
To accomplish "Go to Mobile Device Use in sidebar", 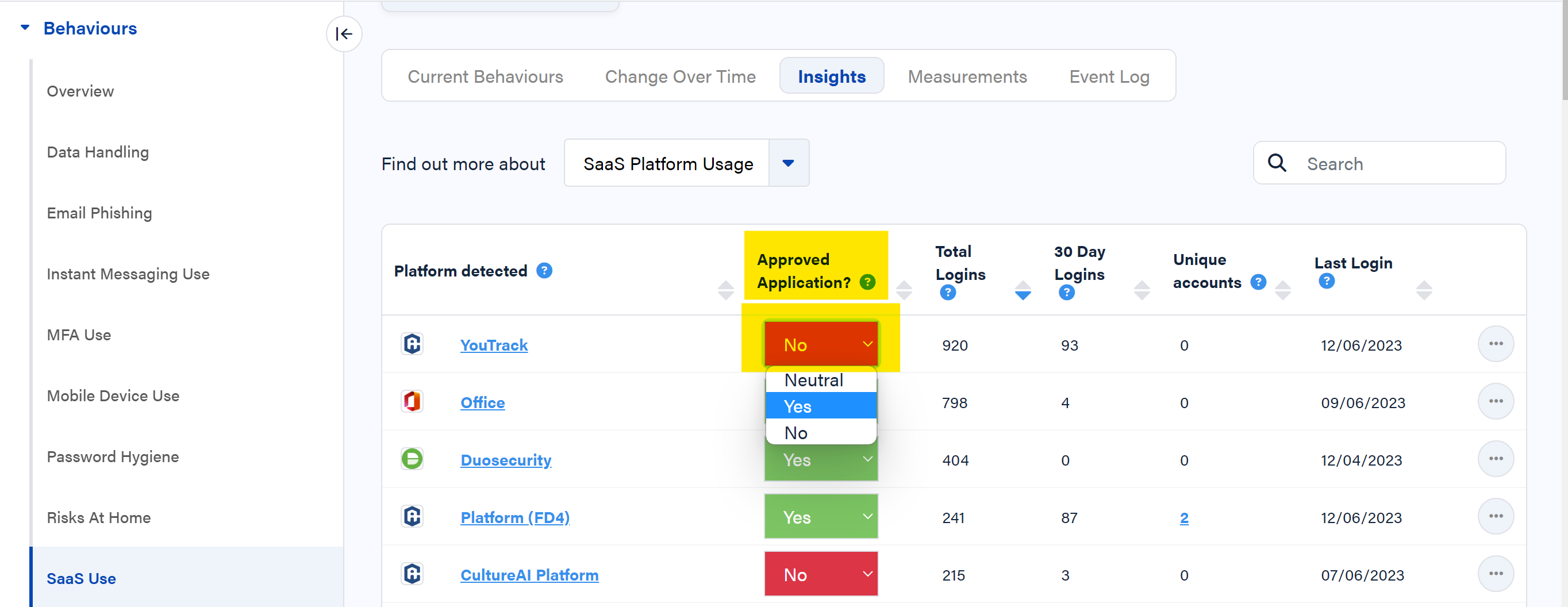I will click(x=113, y=395).
